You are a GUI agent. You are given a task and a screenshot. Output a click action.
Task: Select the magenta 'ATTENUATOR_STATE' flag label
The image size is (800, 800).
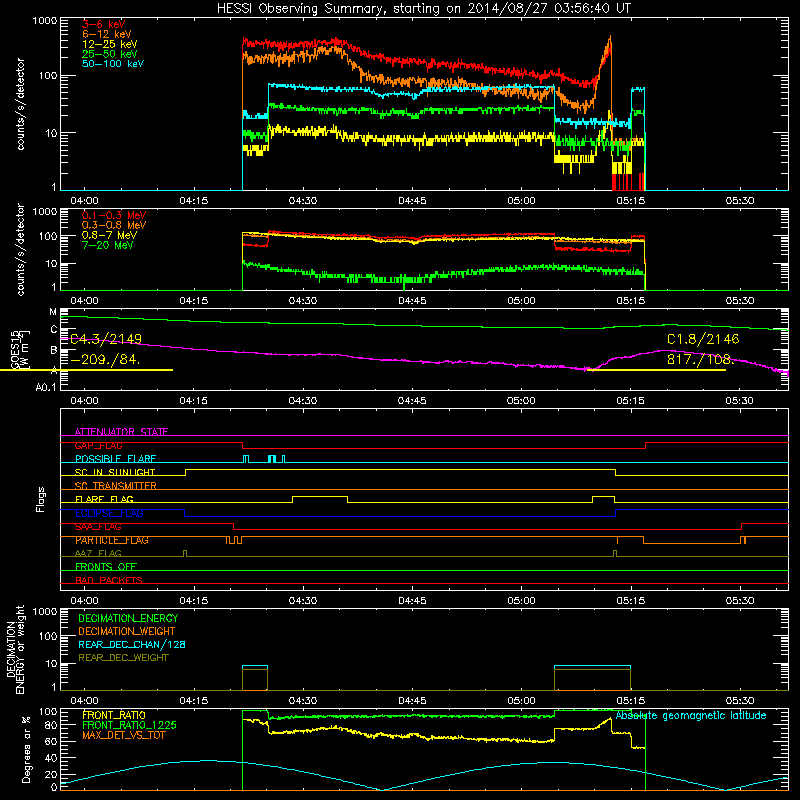point(121,432)
